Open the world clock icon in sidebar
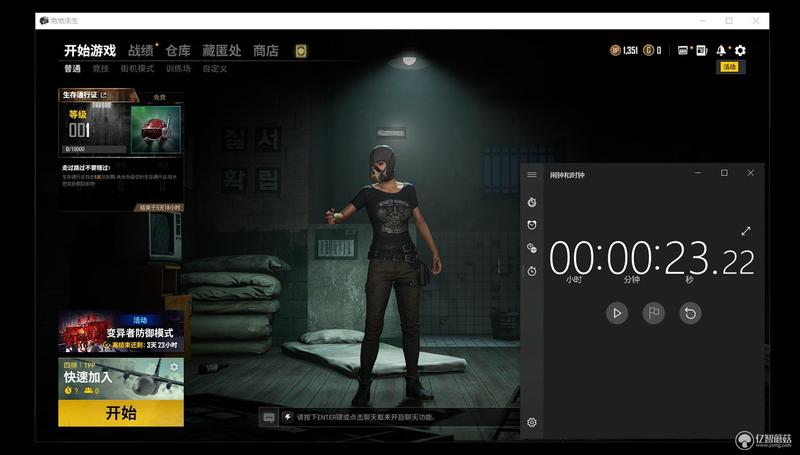The image size is (800, 455). click(x=532, y=248)
